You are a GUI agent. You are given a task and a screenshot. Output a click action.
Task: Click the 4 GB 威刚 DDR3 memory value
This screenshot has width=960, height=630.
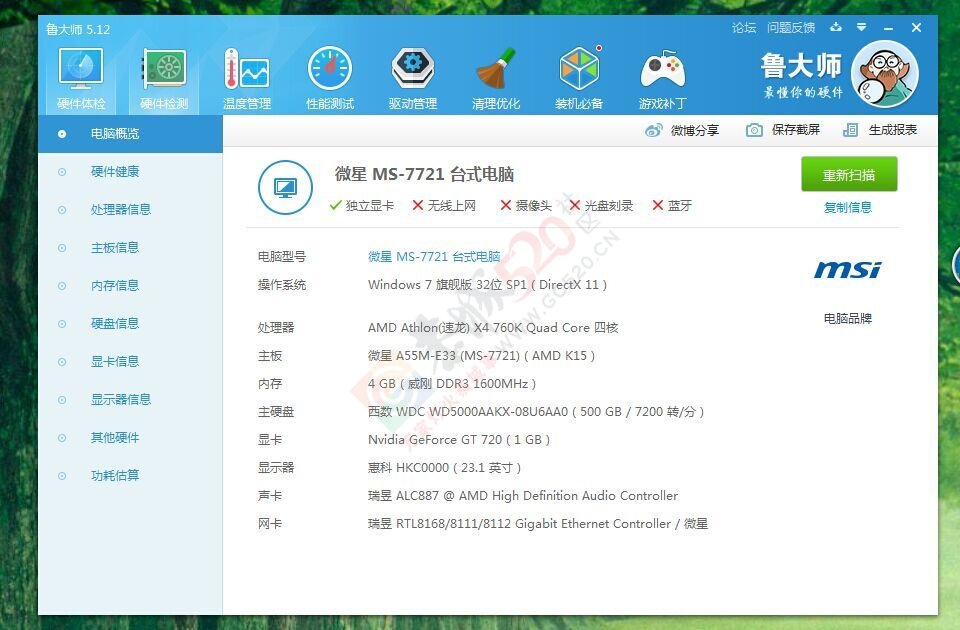[452, 384]
